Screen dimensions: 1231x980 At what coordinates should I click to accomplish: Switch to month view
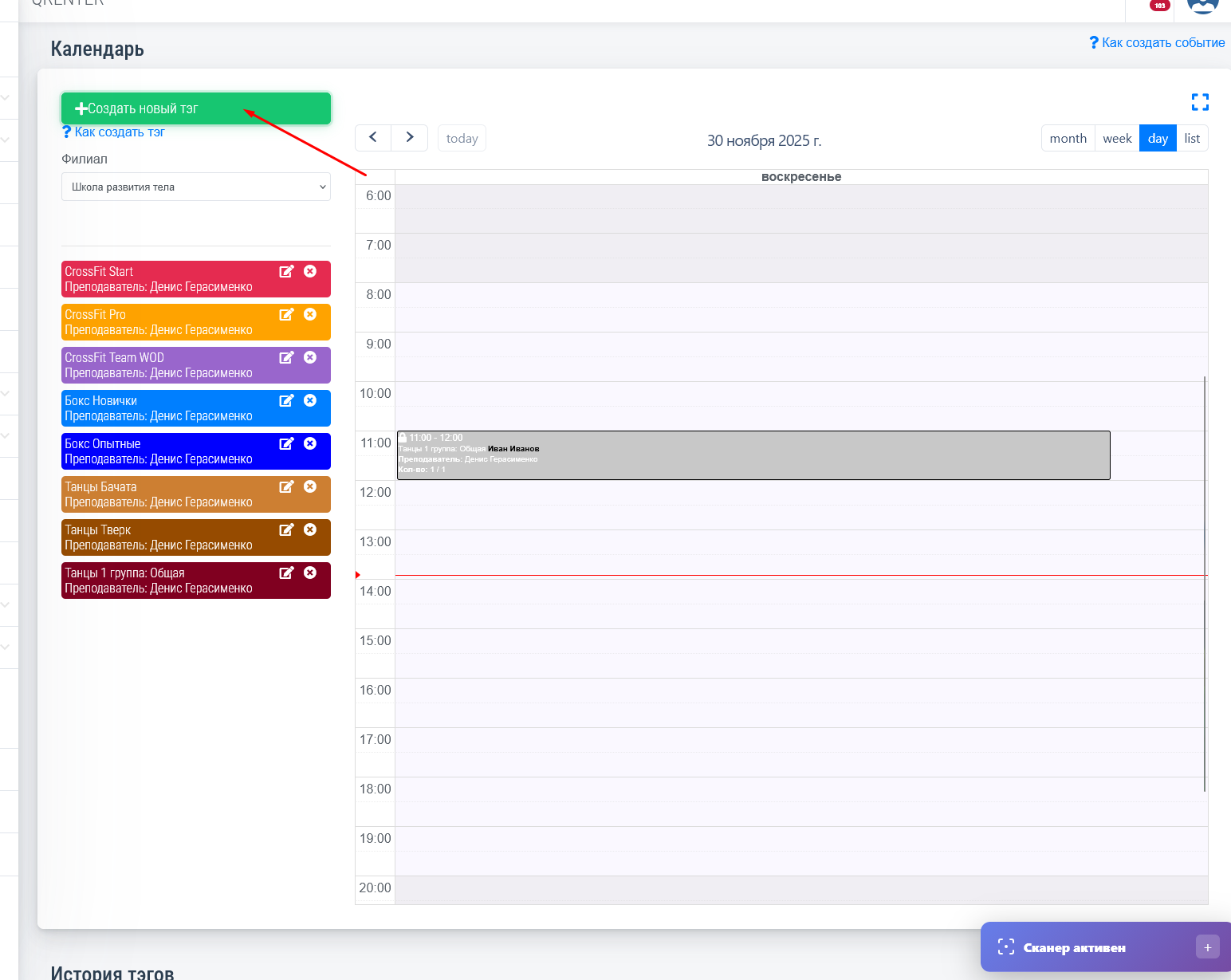point(1068,138)
